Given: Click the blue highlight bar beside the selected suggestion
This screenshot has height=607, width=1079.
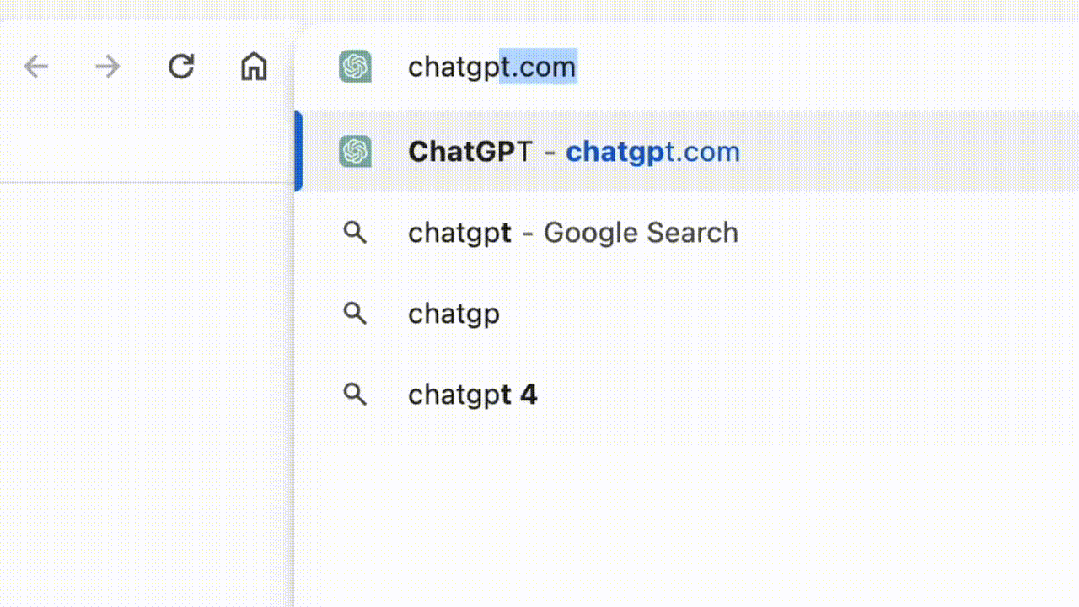Looking at the screenshot, I should 297,151.
